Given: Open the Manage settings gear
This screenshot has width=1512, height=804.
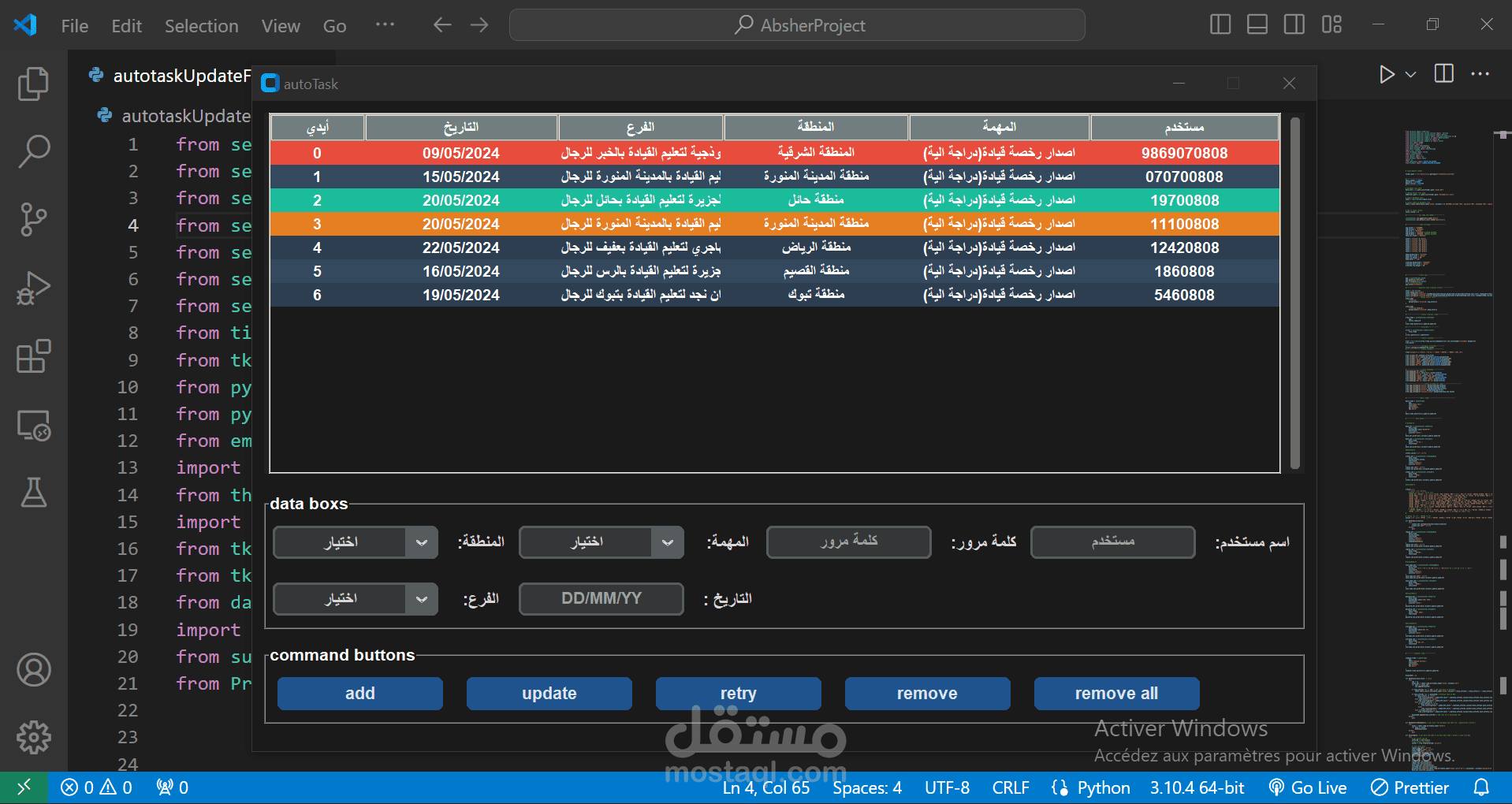Looking at the screenshot, I should tap(33, 738).
